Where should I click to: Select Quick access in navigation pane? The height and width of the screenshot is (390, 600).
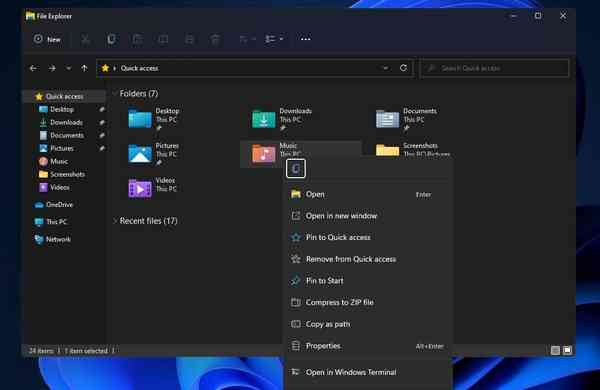pyautogui.click(x=64, y=96)
